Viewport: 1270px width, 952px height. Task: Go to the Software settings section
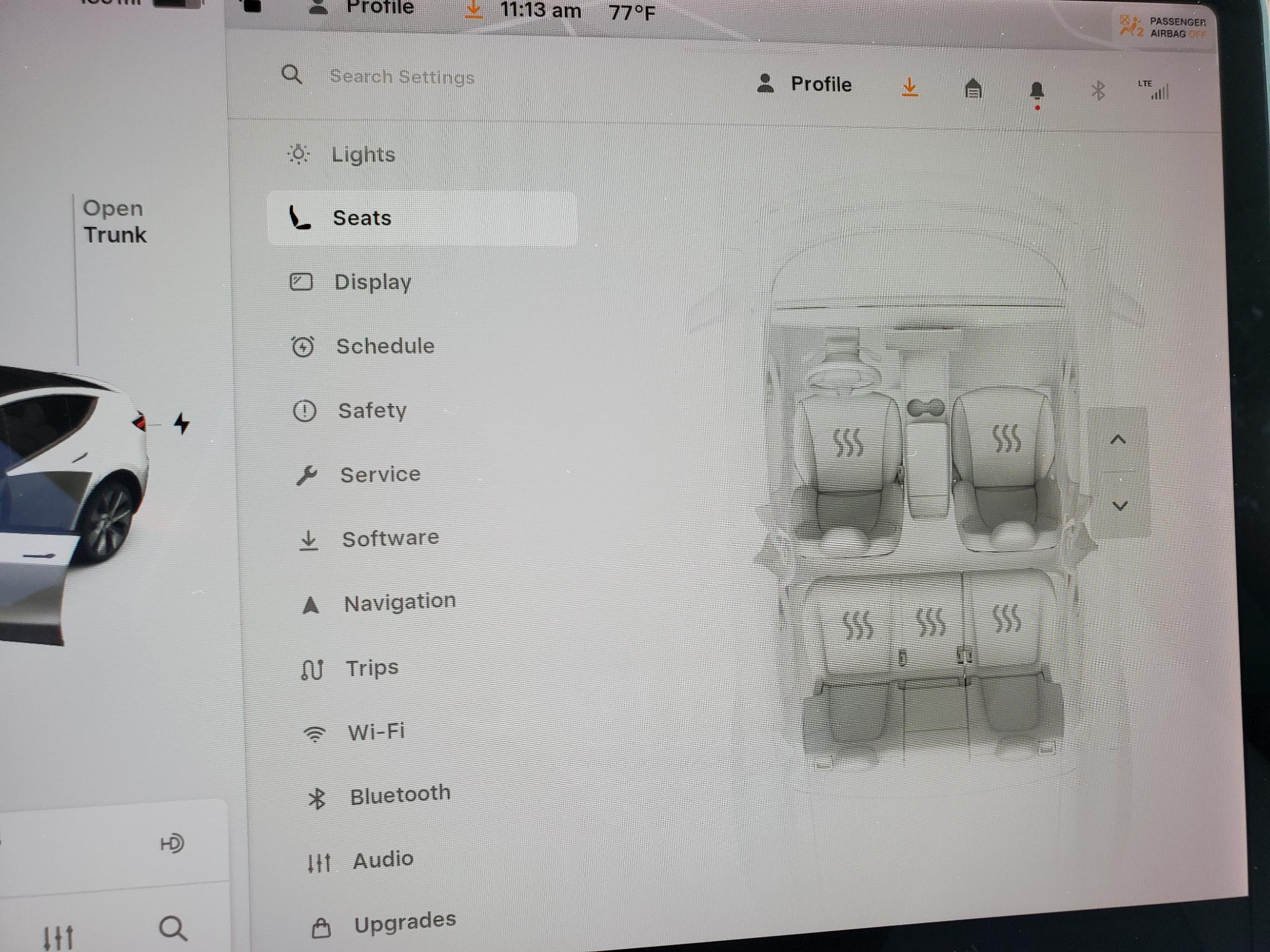click(389, 538)
